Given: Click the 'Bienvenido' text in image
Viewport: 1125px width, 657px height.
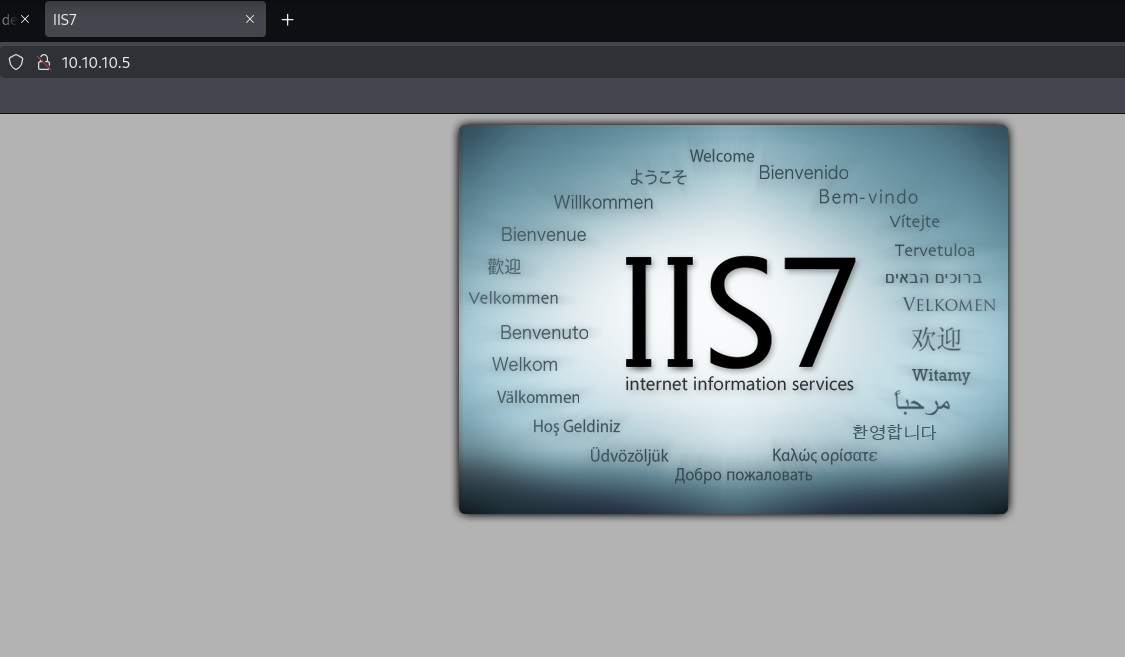Looking at the screenshot, I should [803, 173].
